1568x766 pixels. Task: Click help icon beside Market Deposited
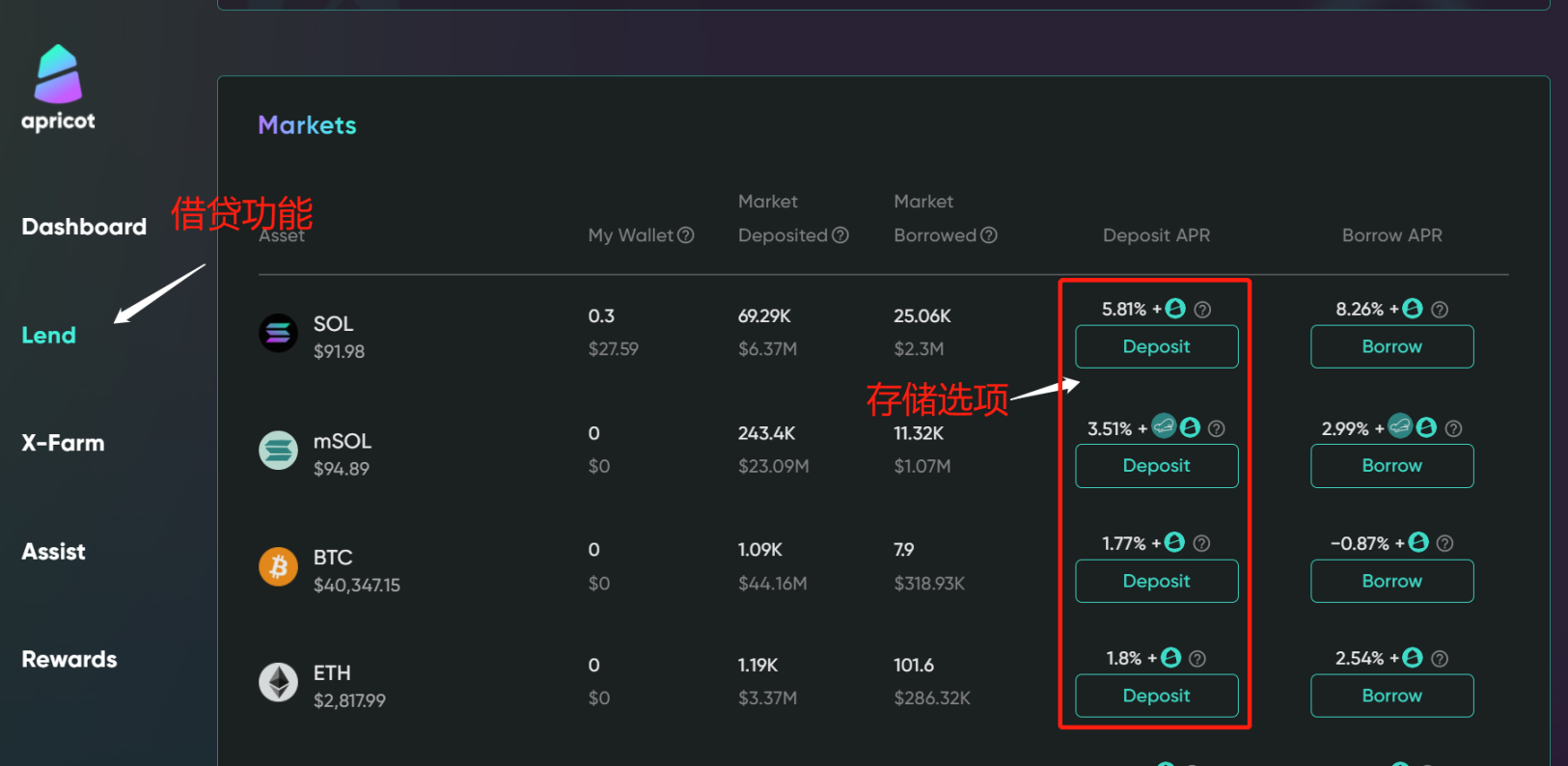pyautogui.click(x=840, y=235)
